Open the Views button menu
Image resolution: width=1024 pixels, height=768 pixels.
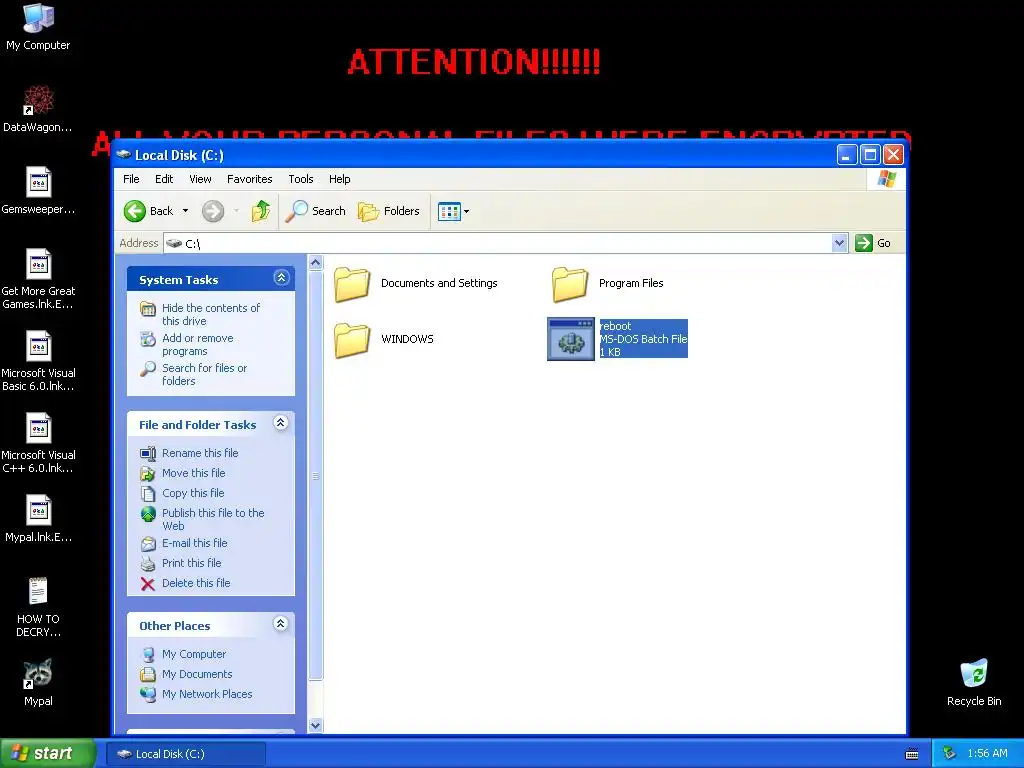point(453,211)
